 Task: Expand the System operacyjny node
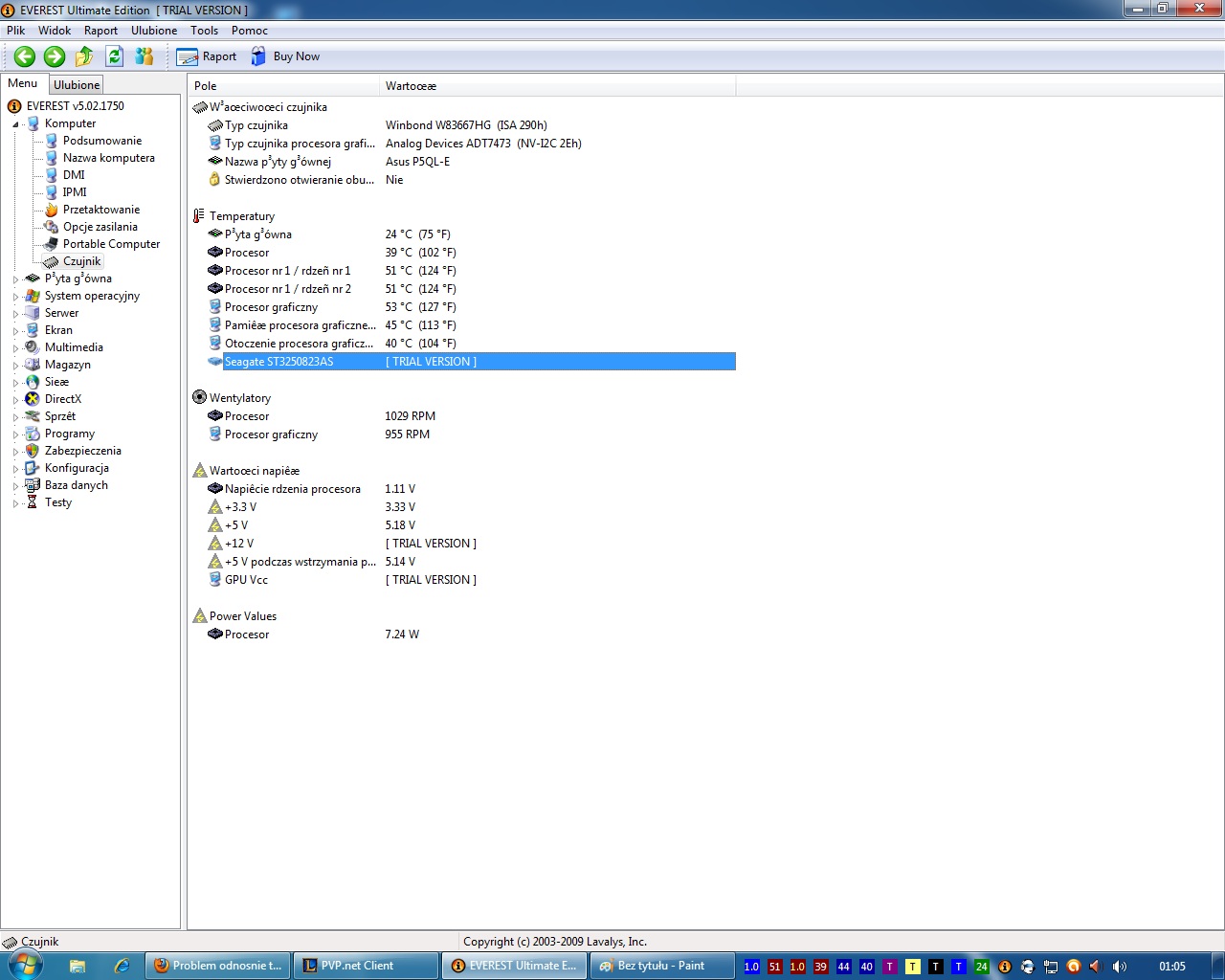click(x=16, y=297)
